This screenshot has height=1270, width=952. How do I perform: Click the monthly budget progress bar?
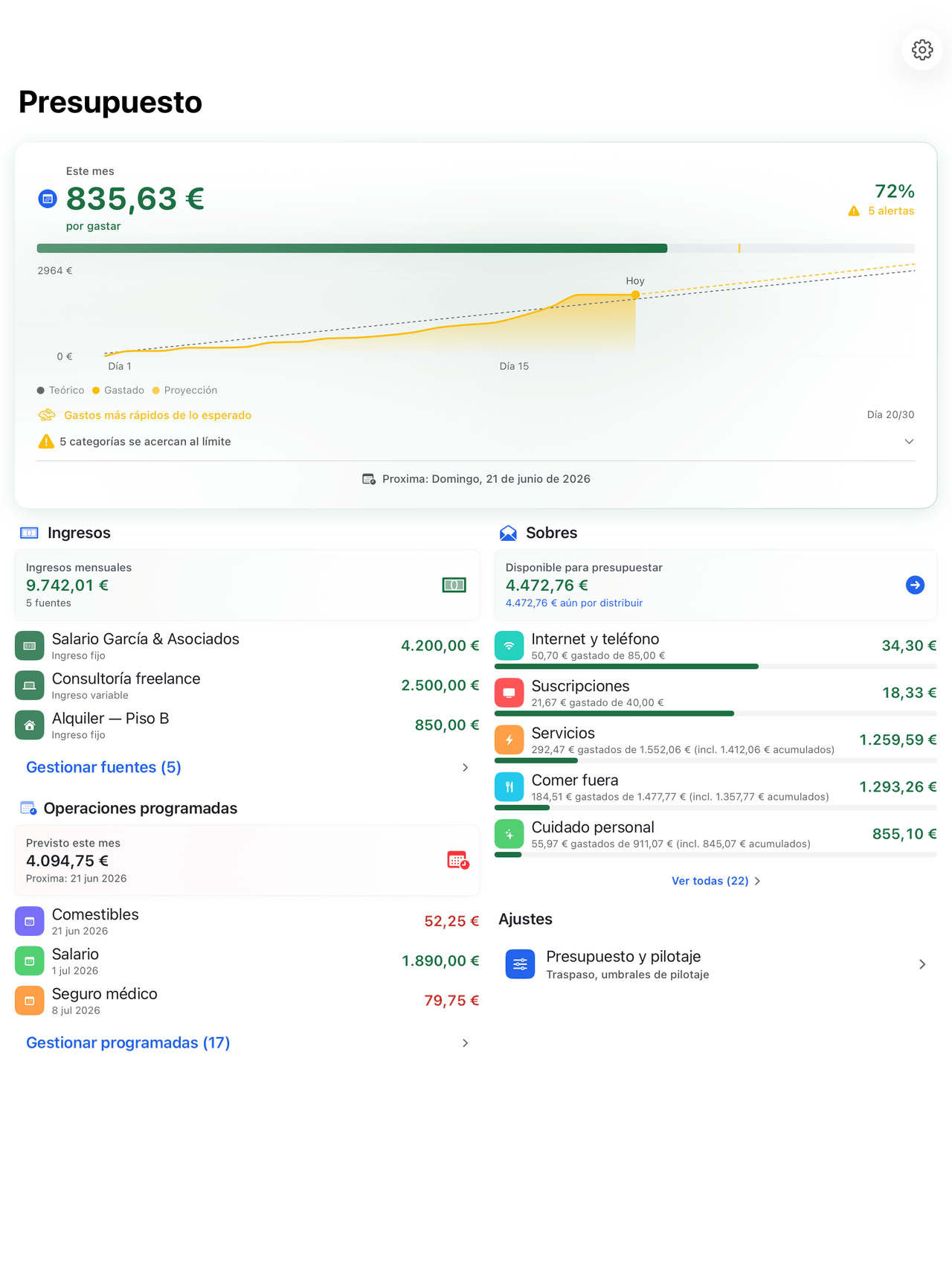[476, 248]
